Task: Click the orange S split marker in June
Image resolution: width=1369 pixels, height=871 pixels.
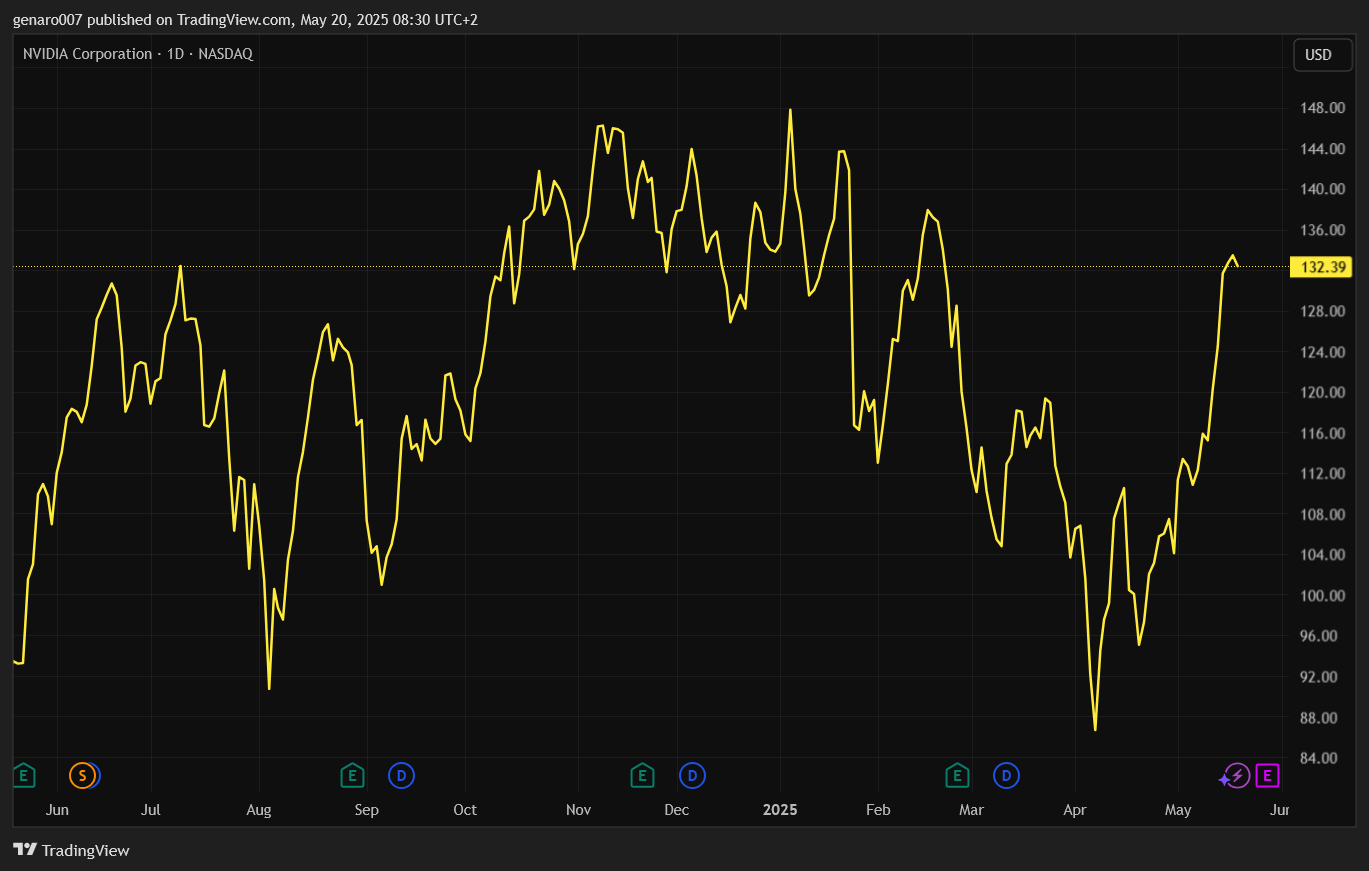Action: pos(82,775)
